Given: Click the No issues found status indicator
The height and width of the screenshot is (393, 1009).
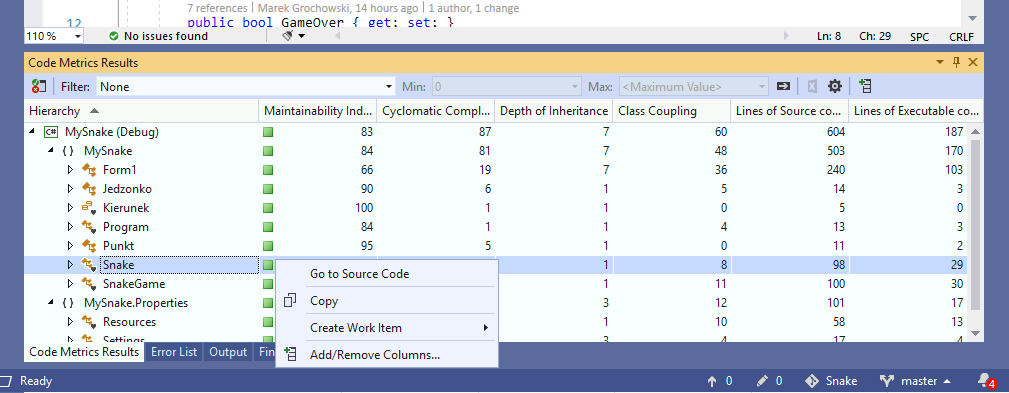Looking at the screenshot, I should pos(158,37).
